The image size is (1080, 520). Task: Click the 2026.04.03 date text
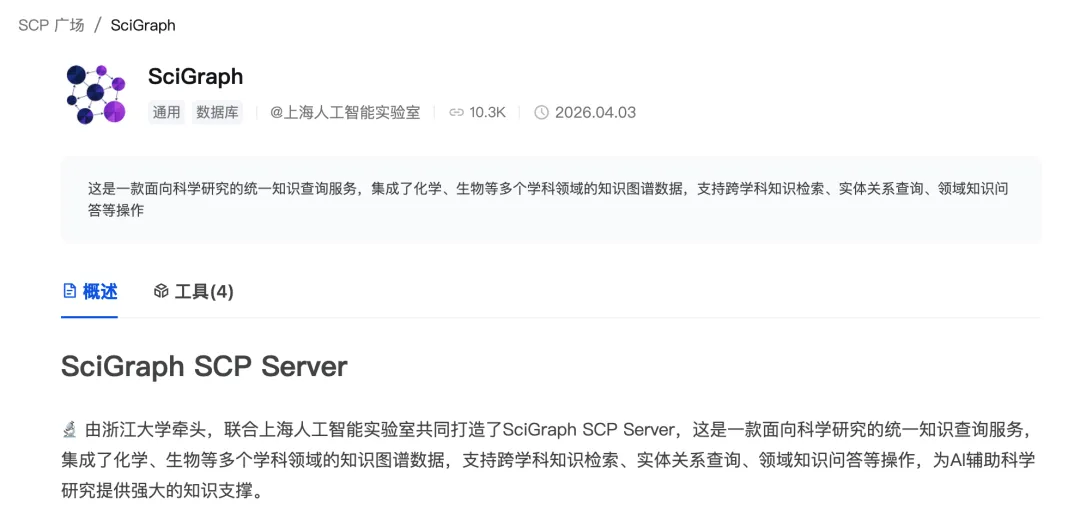click(595, 112)
